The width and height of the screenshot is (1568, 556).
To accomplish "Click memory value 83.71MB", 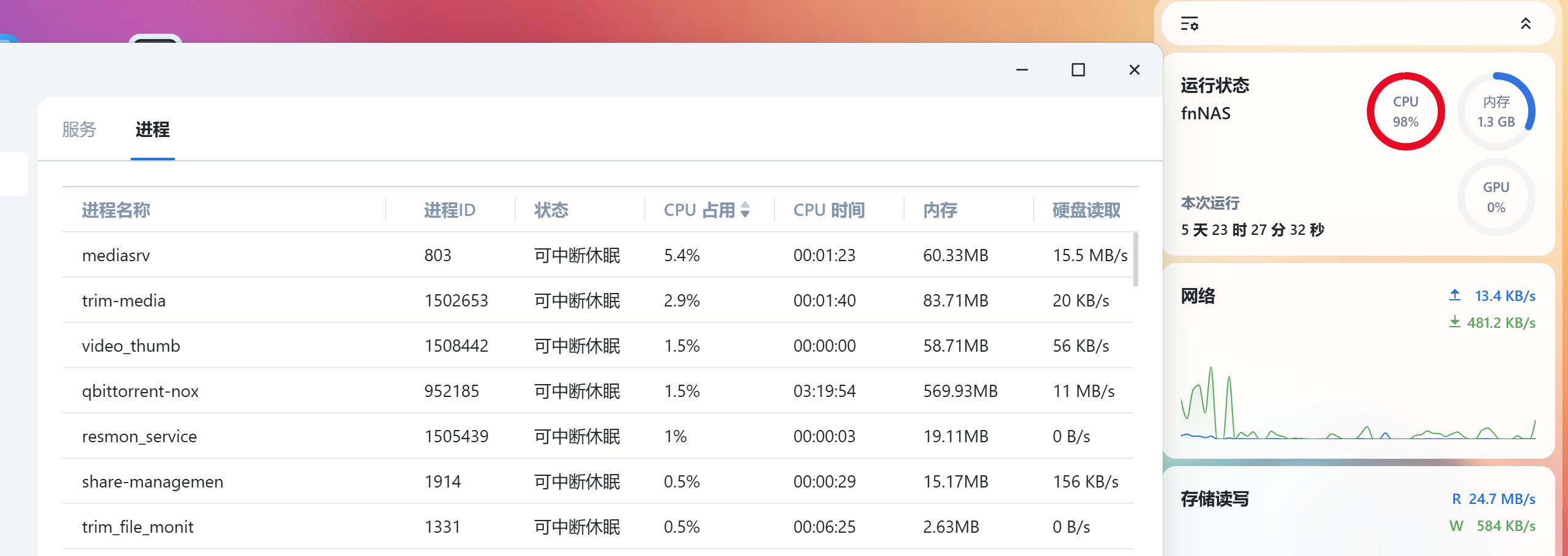I will pyautogui.click(x=955, y=300).
